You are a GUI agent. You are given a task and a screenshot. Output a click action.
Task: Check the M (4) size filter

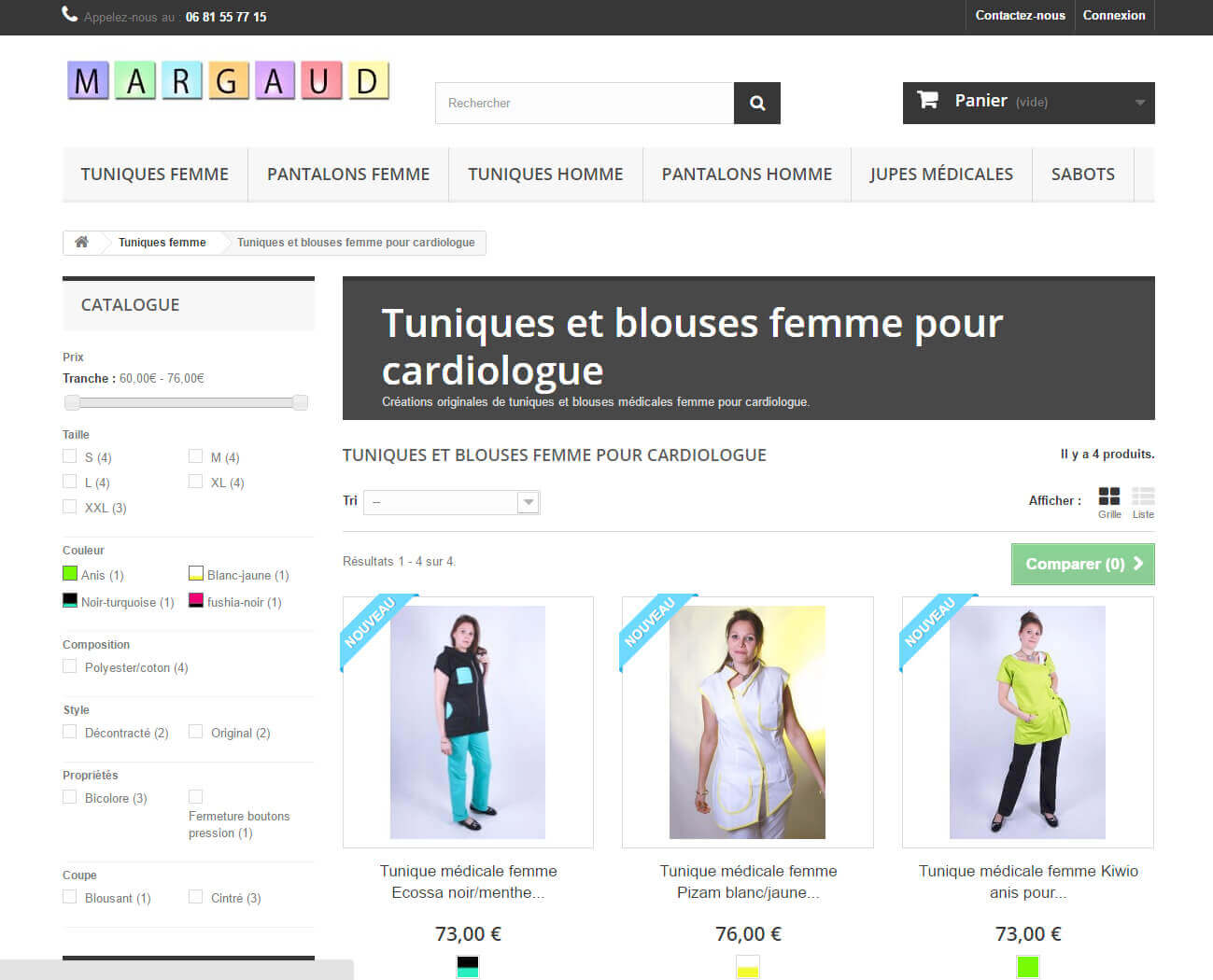coord(196,456)
